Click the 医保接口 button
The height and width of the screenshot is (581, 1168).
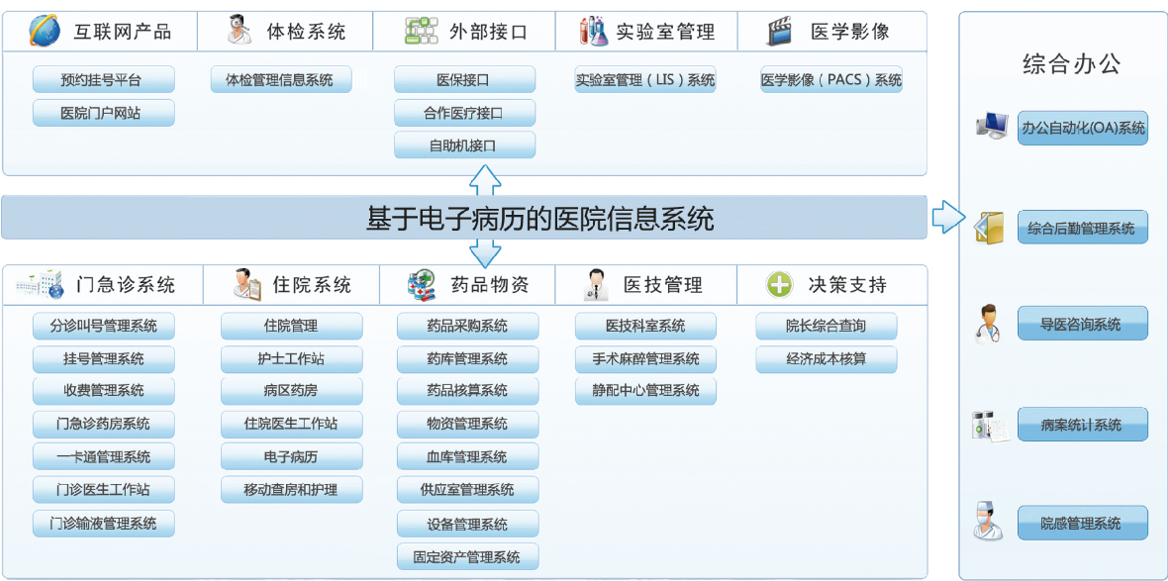pos(464,80)
